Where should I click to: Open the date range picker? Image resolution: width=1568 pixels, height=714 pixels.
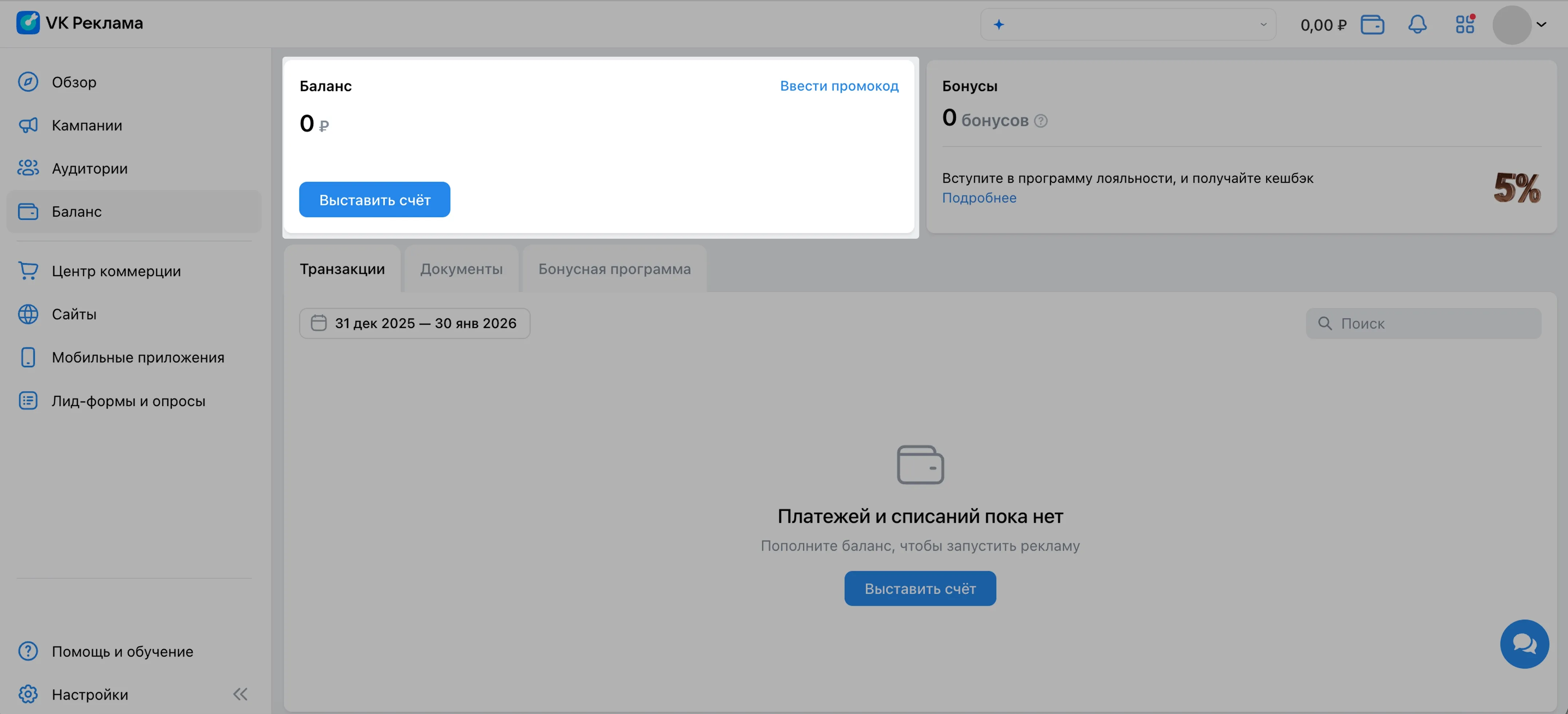pyautogui.click(x=415, y=323)
